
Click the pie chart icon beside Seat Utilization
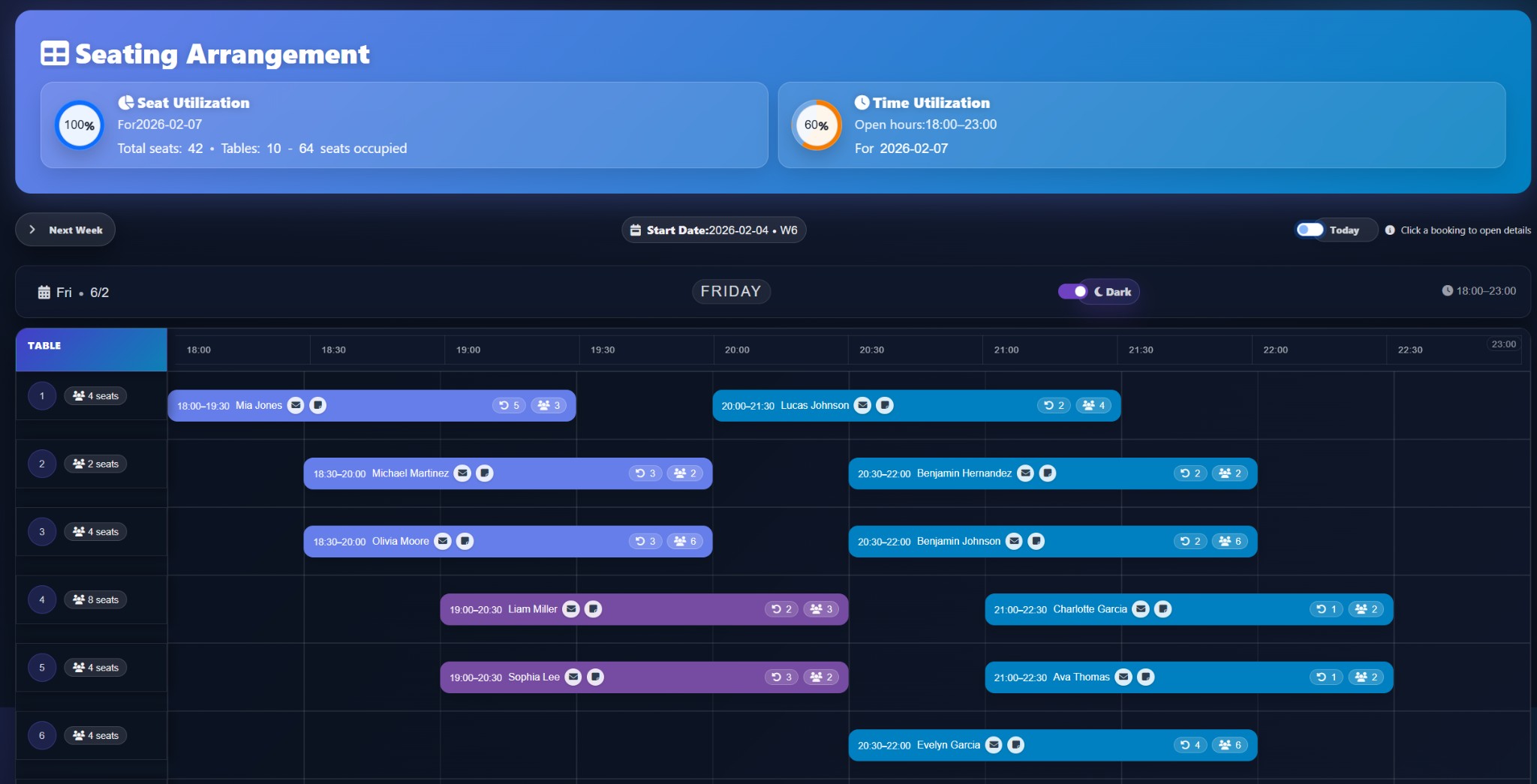[126, 102]
